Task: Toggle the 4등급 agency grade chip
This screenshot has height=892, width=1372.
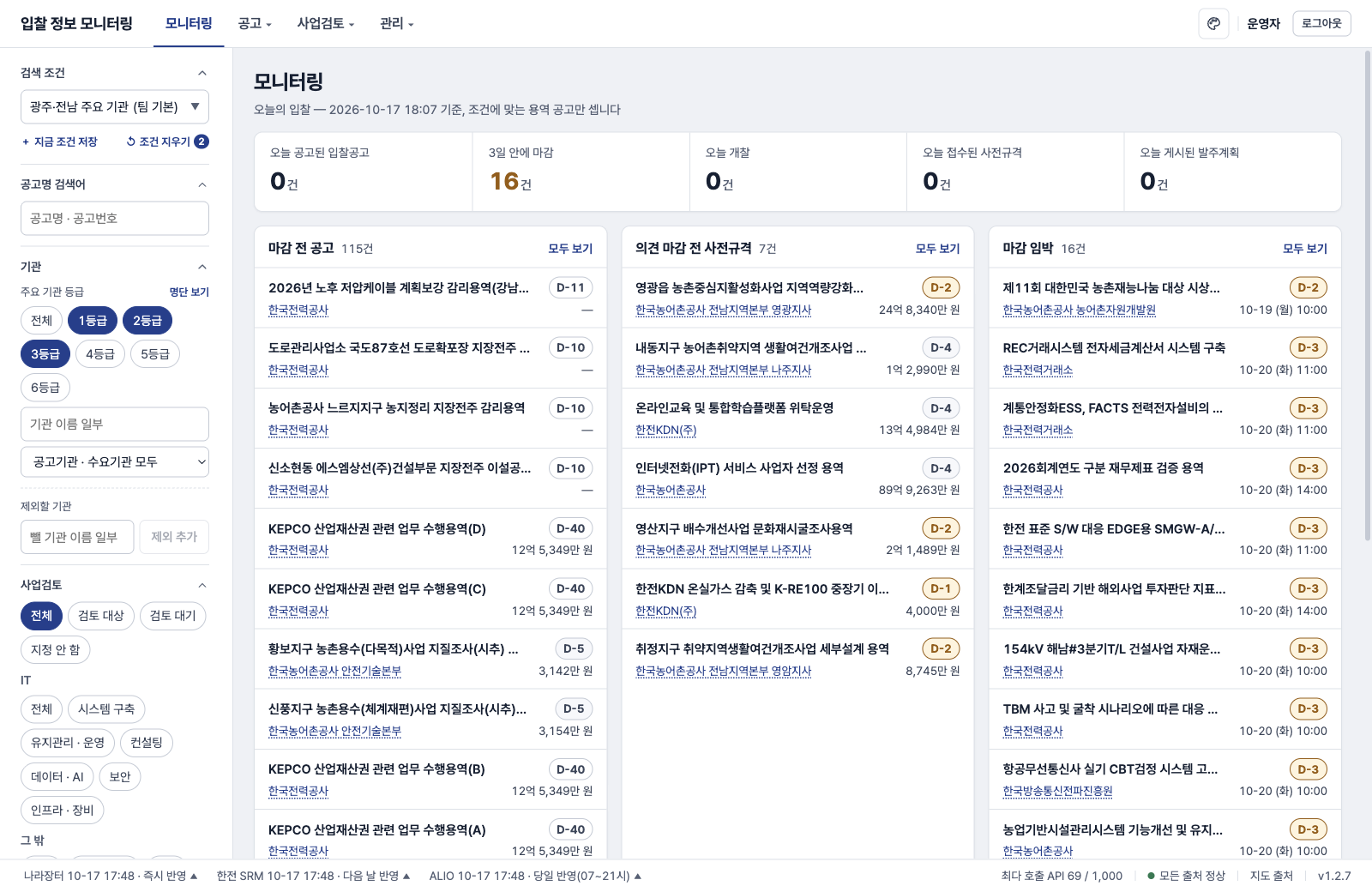Action: point(100,354)
